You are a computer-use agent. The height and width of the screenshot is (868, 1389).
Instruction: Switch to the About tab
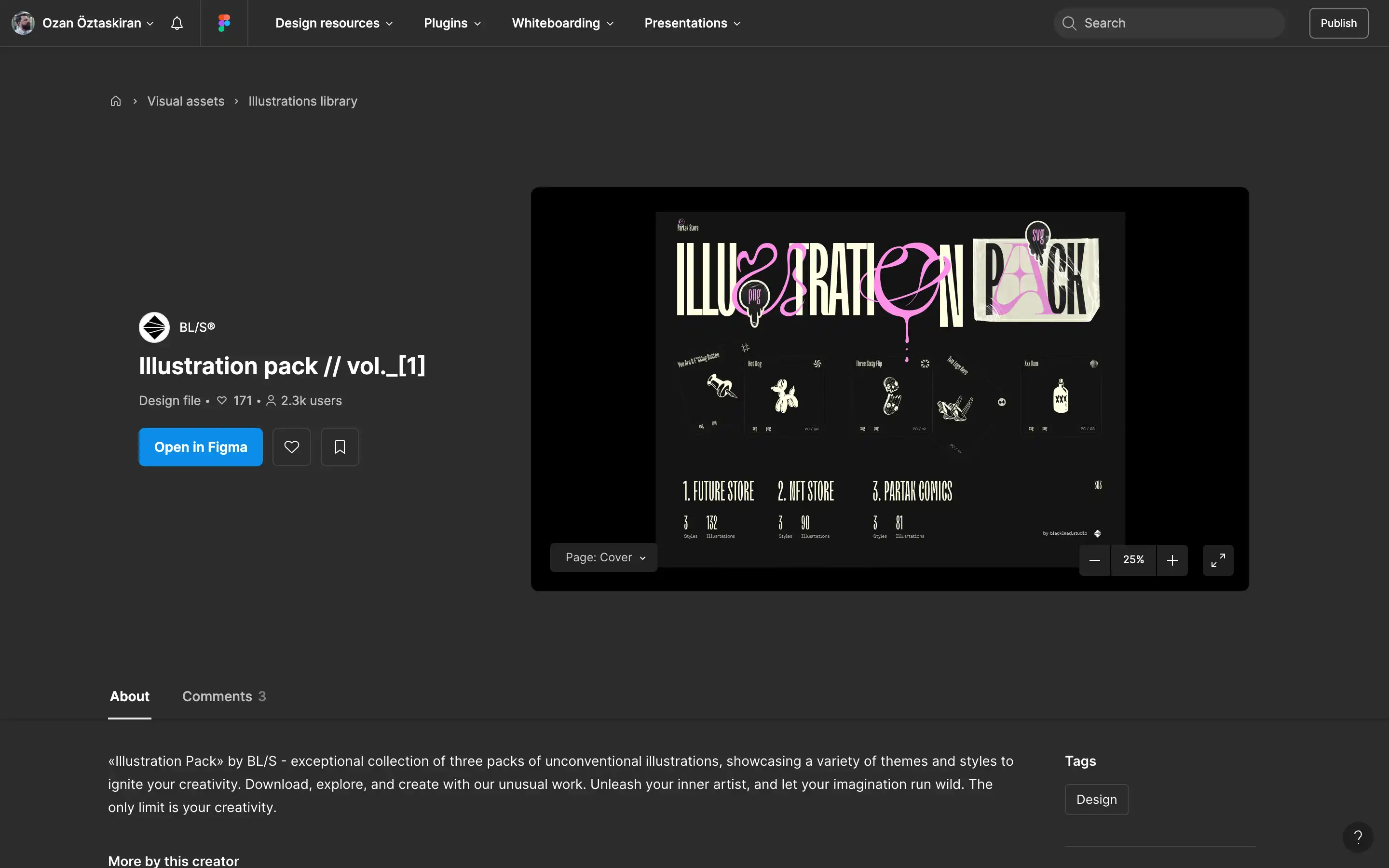[x=130, y=696]
